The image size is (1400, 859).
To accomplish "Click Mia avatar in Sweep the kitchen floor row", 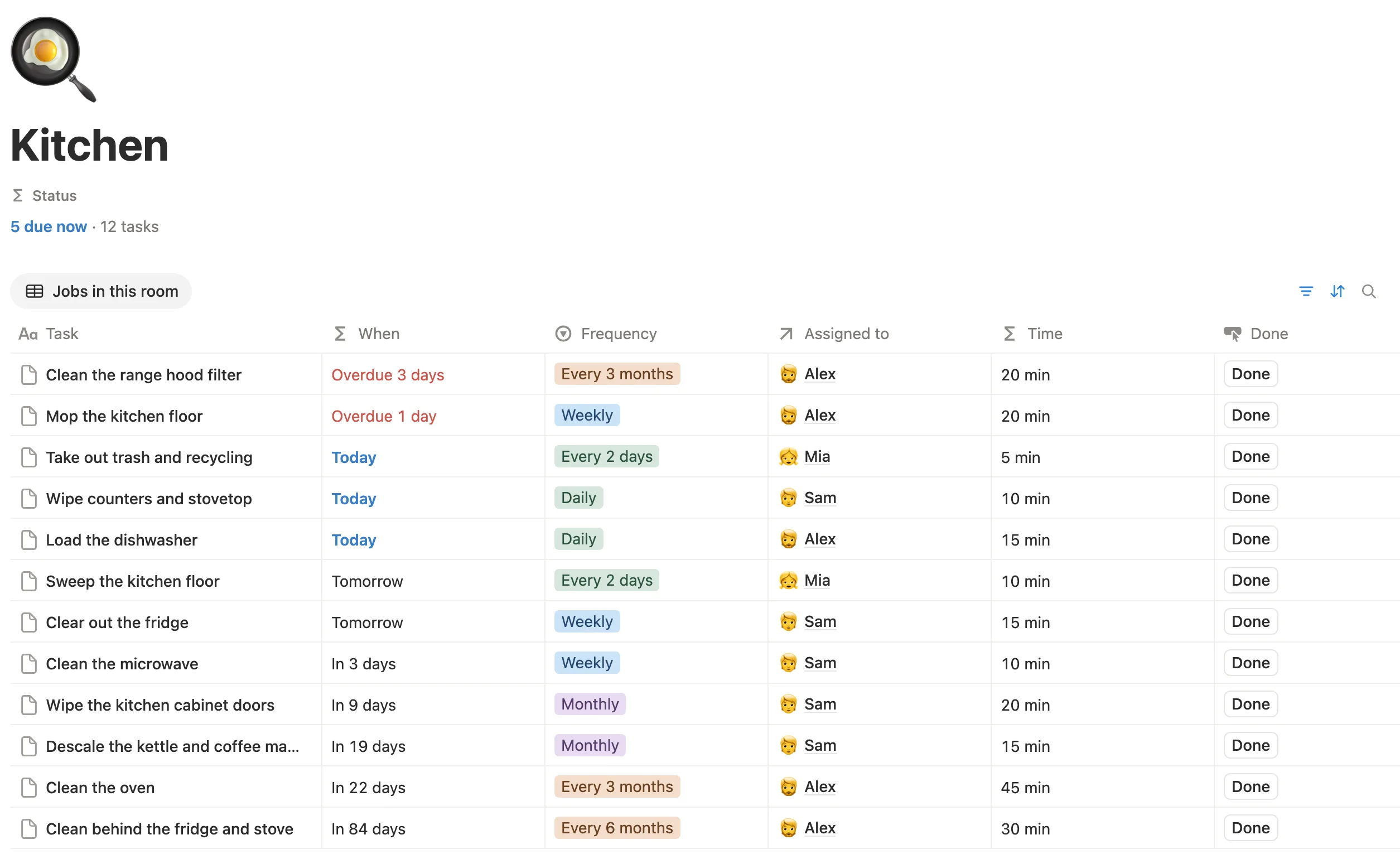I will click(x=788, y=581).
